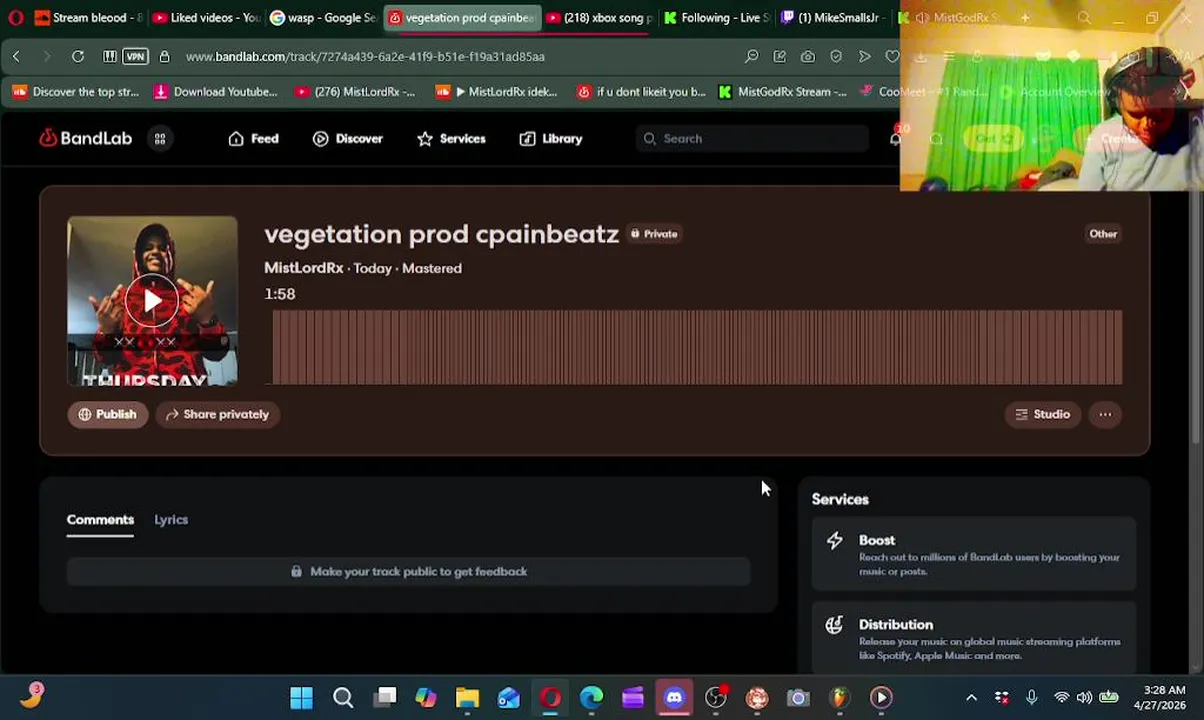Open FL Studio from taskbar
The height and width of the screenshot is (720, 1204).
coord(839,697)
